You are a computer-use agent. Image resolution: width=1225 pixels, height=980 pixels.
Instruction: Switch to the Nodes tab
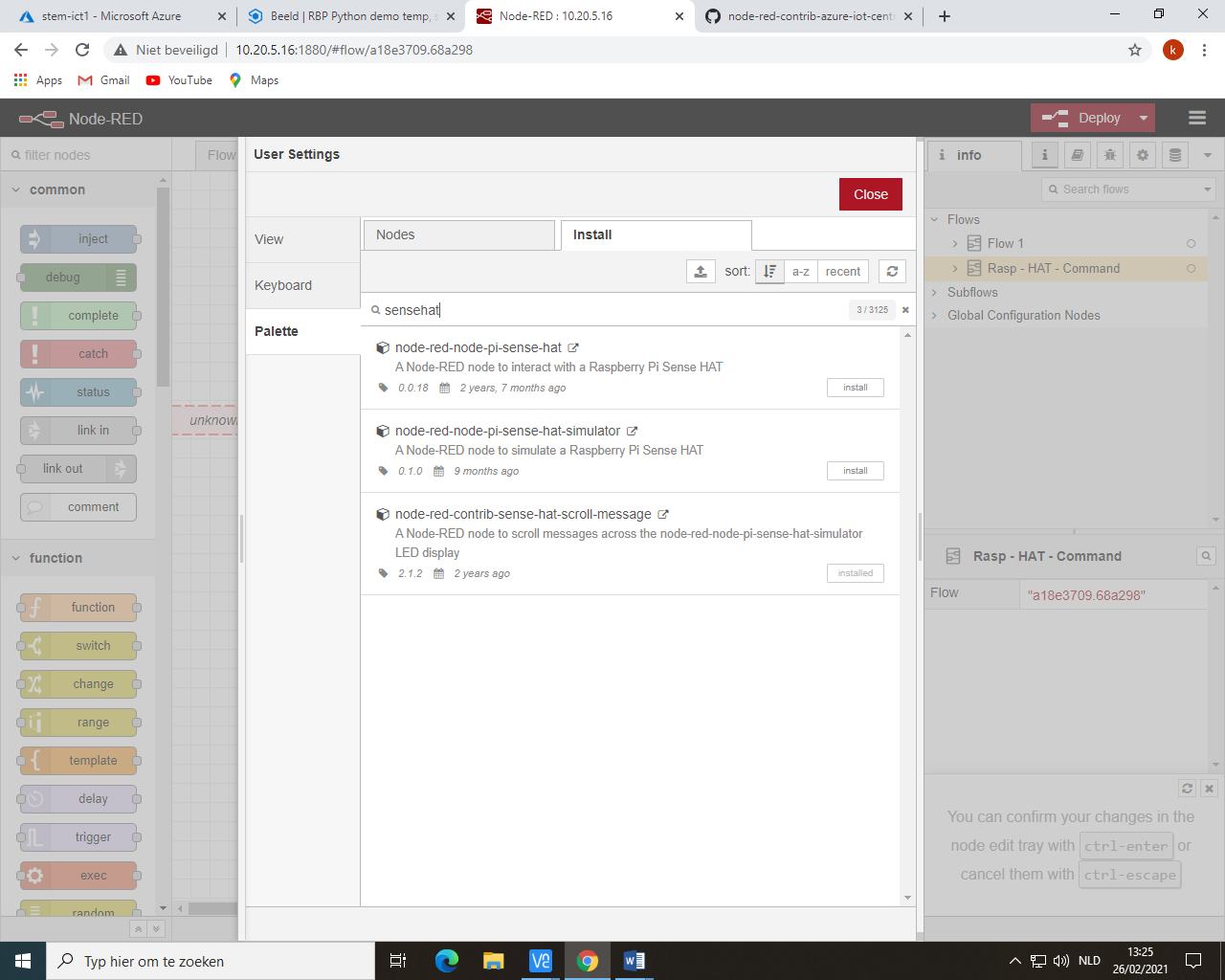point(459,235)
